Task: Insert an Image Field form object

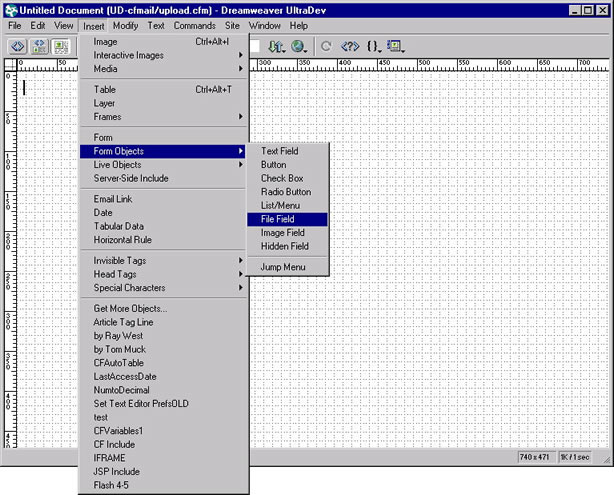Action: [x=287, y=233]
